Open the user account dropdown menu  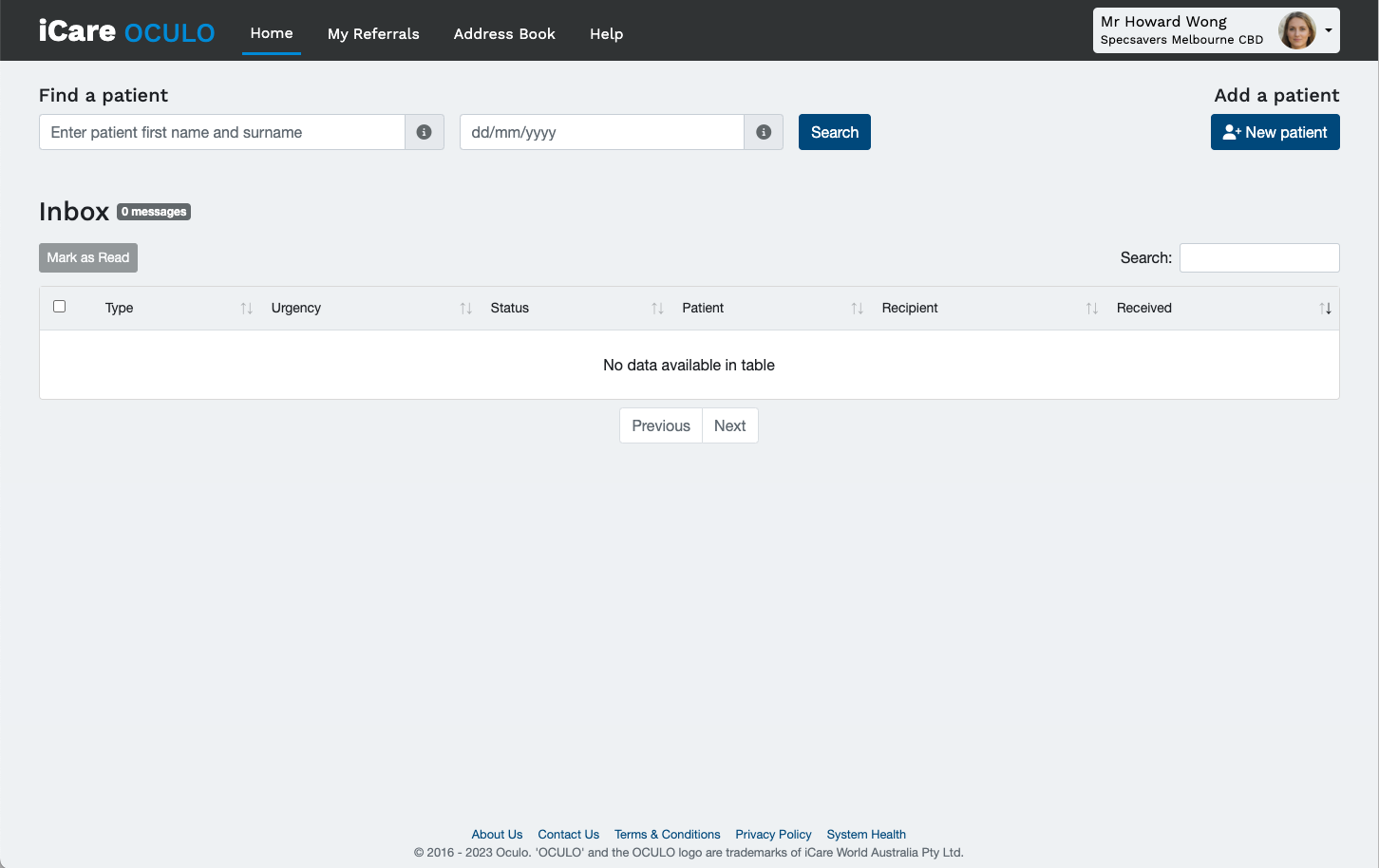point(1328,29)
